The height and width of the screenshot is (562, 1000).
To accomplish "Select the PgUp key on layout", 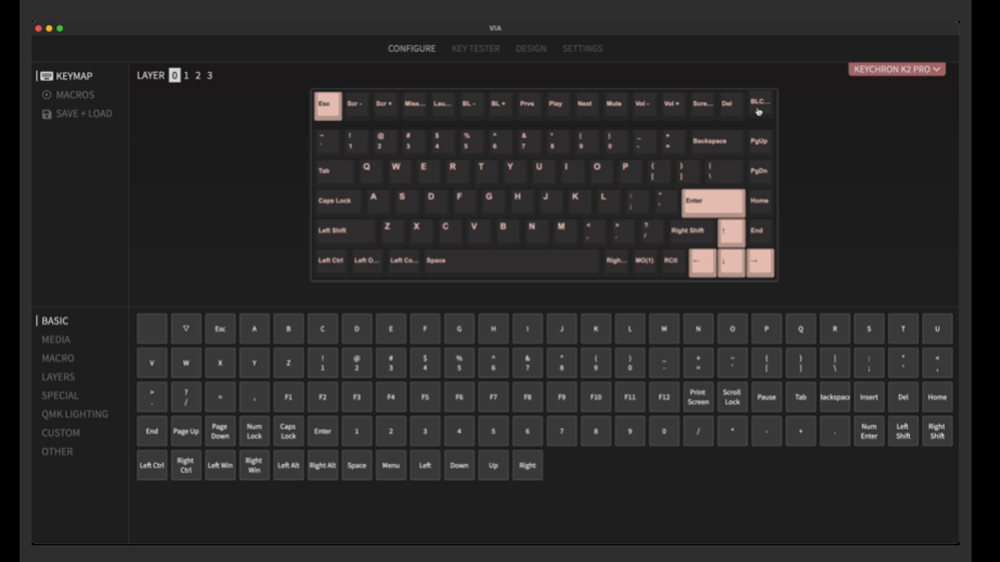I will click(760, 143).
